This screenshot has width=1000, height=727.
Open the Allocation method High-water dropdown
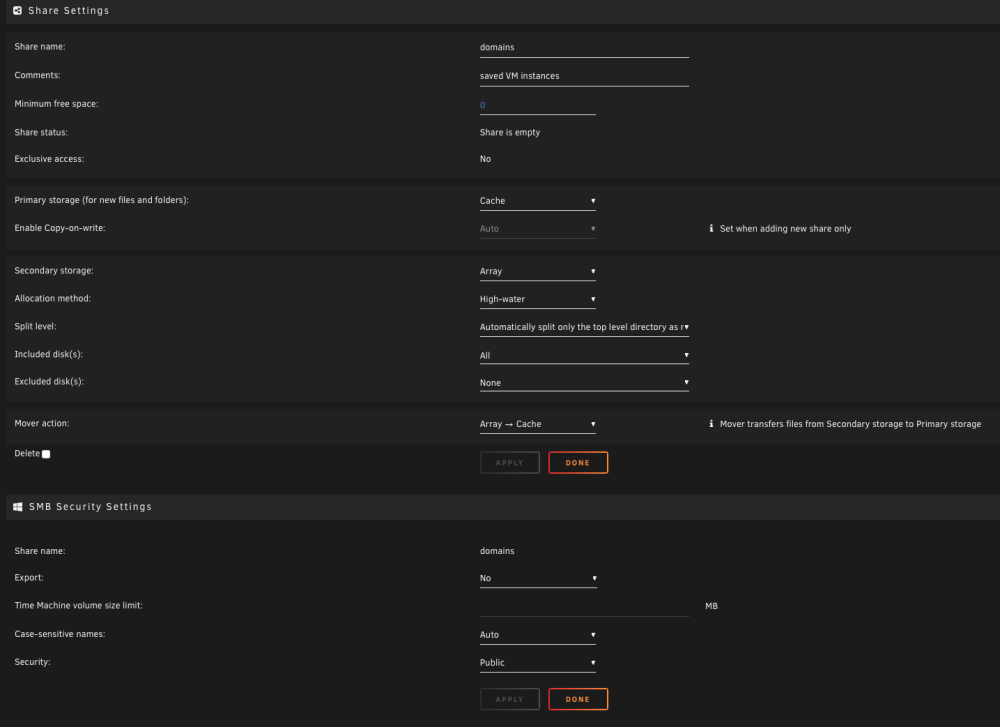point(538,299)
